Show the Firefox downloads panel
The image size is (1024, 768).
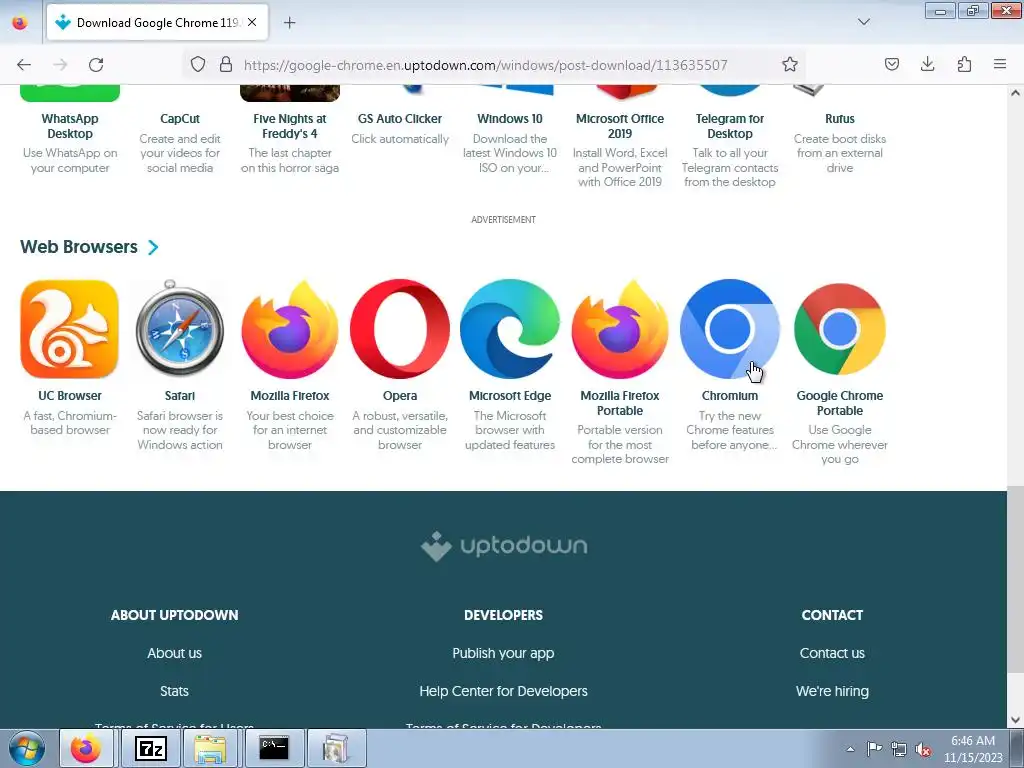(927, 64)
